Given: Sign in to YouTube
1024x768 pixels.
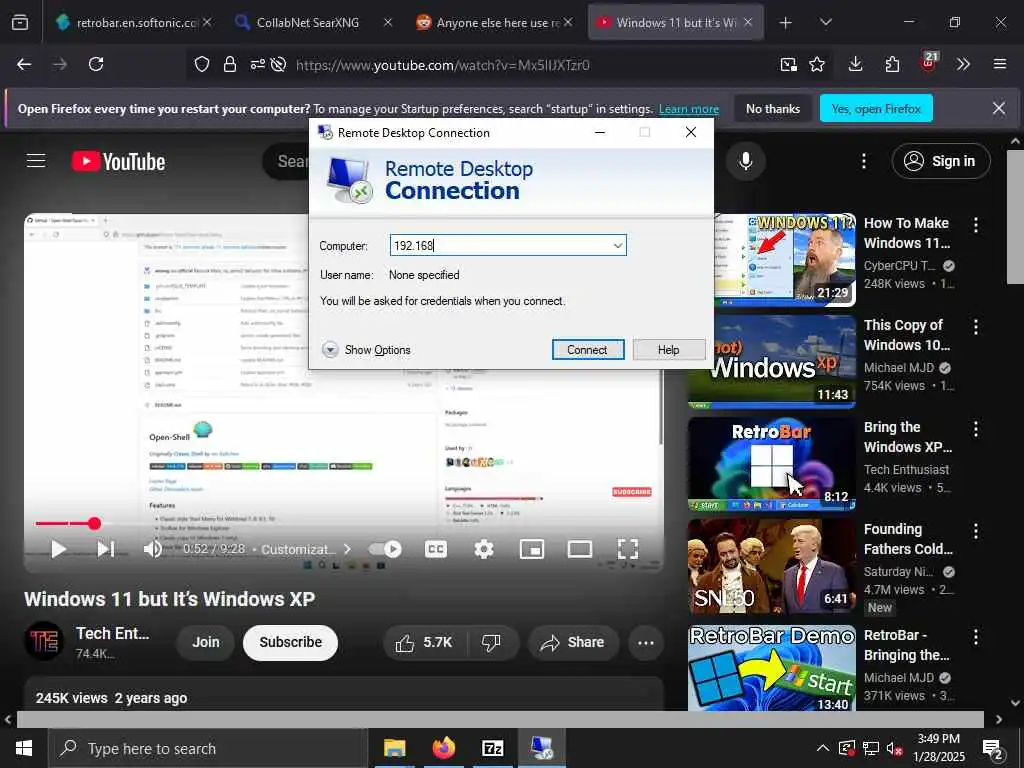Looking at the screenshot, I should pos(941,161).
